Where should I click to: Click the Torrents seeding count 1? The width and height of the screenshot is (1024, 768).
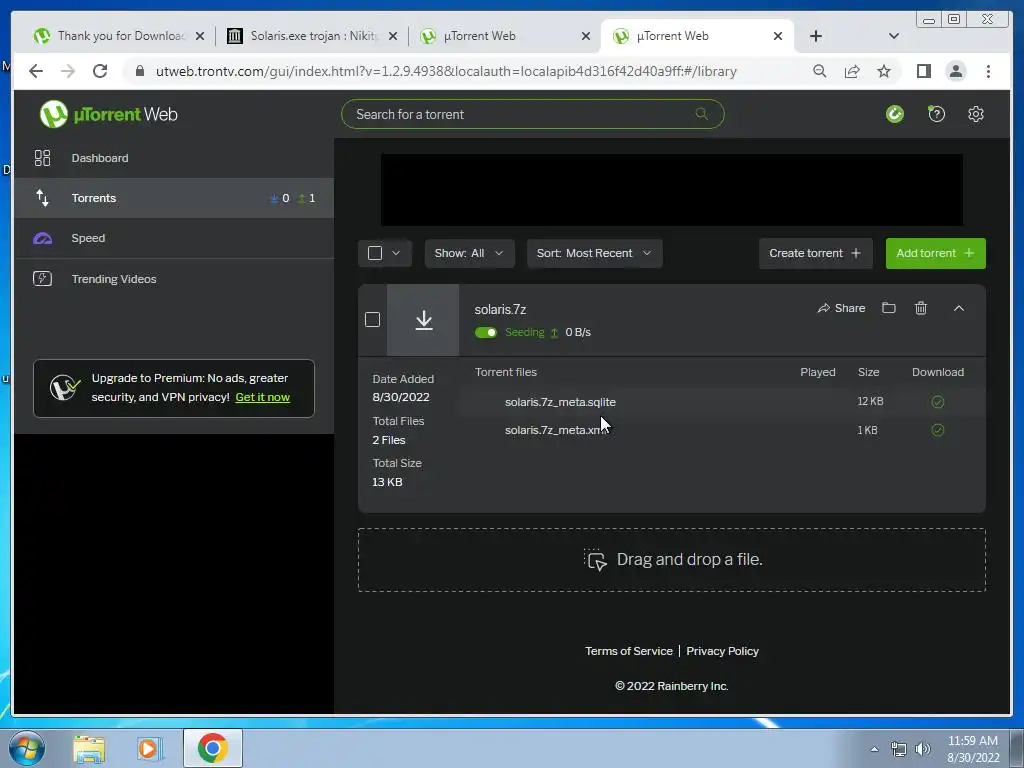[307, 198]
